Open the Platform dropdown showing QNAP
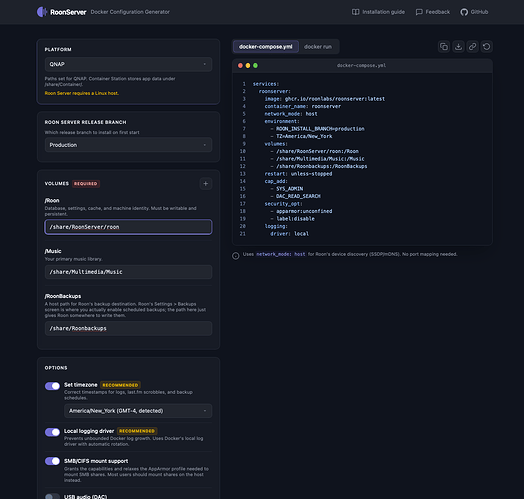The width and height of the screenshot is (524, 499). pyautogui.click(x=128, y=64)
